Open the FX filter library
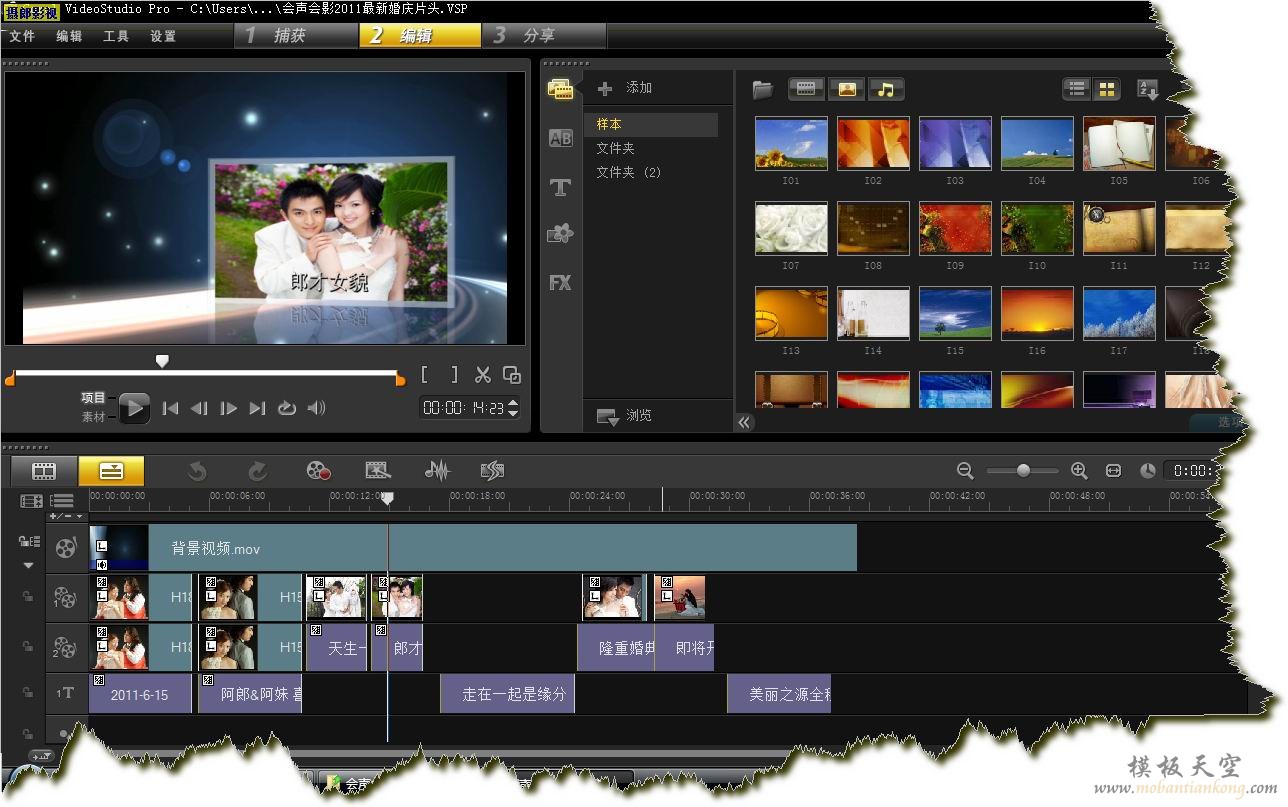The image size is (1288, 807). (560, 283)
